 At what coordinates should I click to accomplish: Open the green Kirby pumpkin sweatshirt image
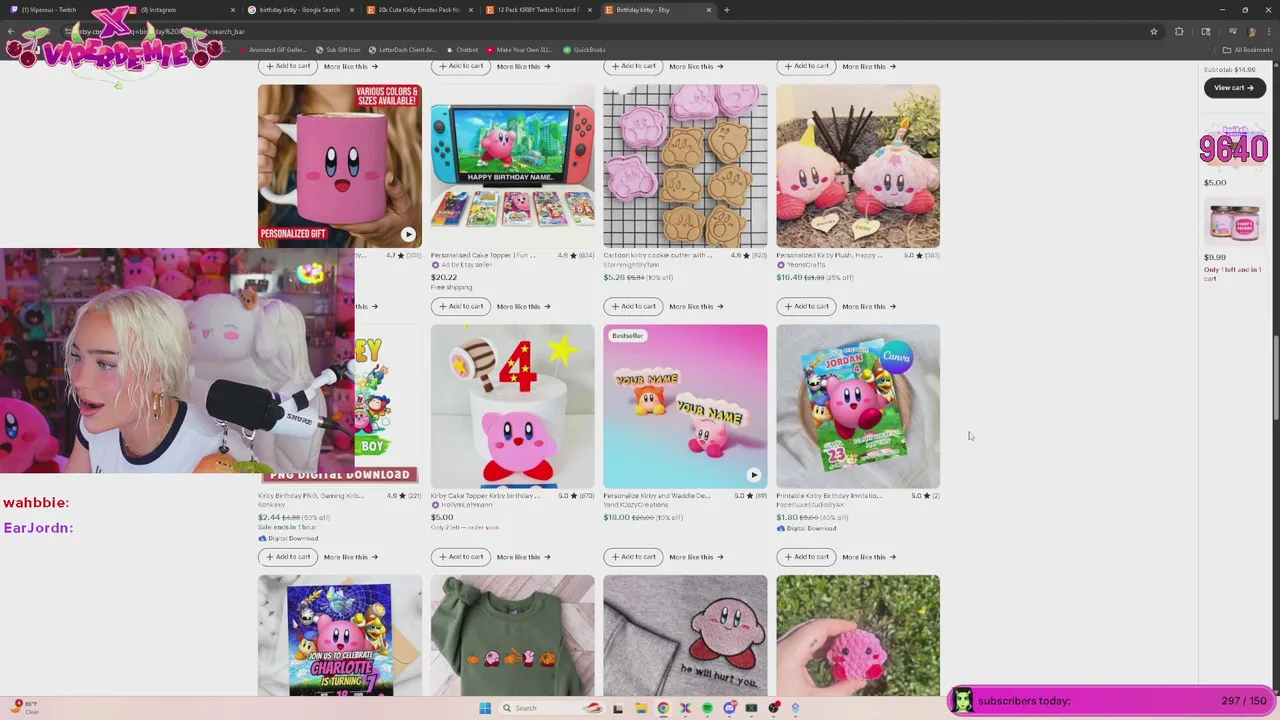(513, 635)
